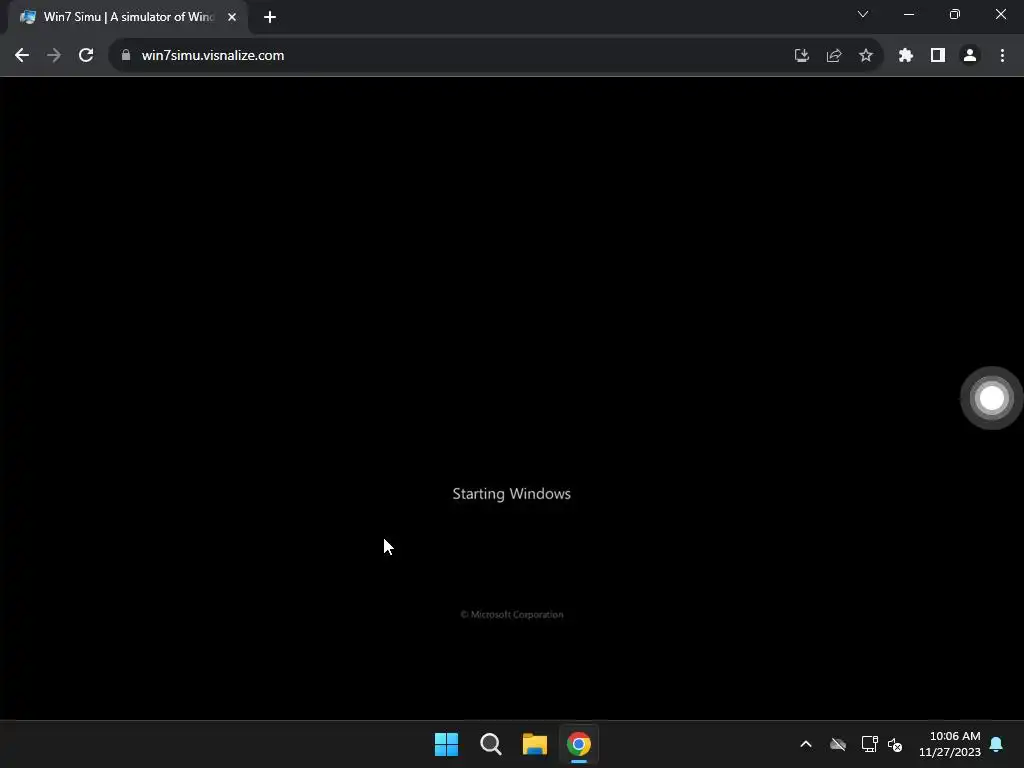
Task: Open taskbar Search
Action: point(491,744)
